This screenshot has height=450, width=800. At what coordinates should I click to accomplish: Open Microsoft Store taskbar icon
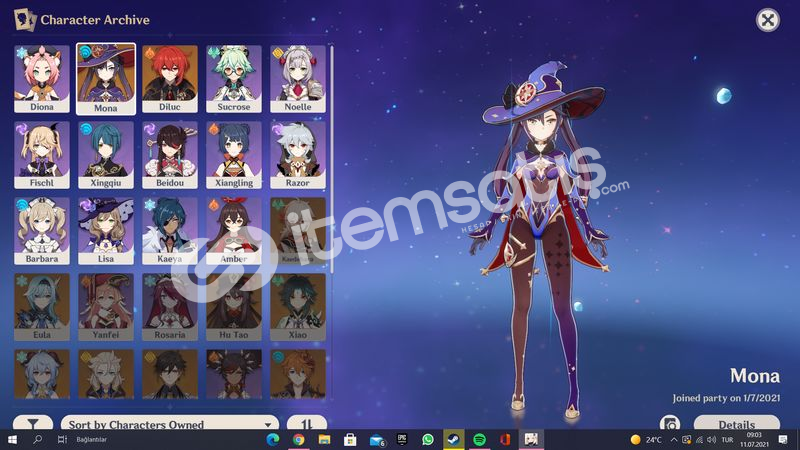click(x=350, y=439)
